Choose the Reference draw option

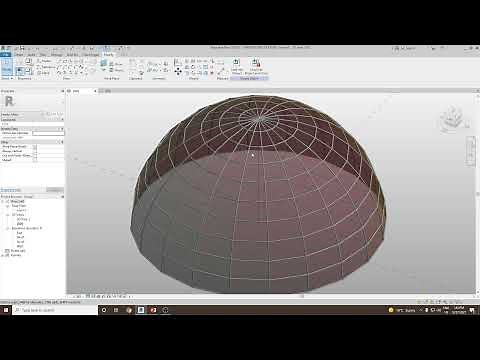pyautogui.click(x=46, y=67)
